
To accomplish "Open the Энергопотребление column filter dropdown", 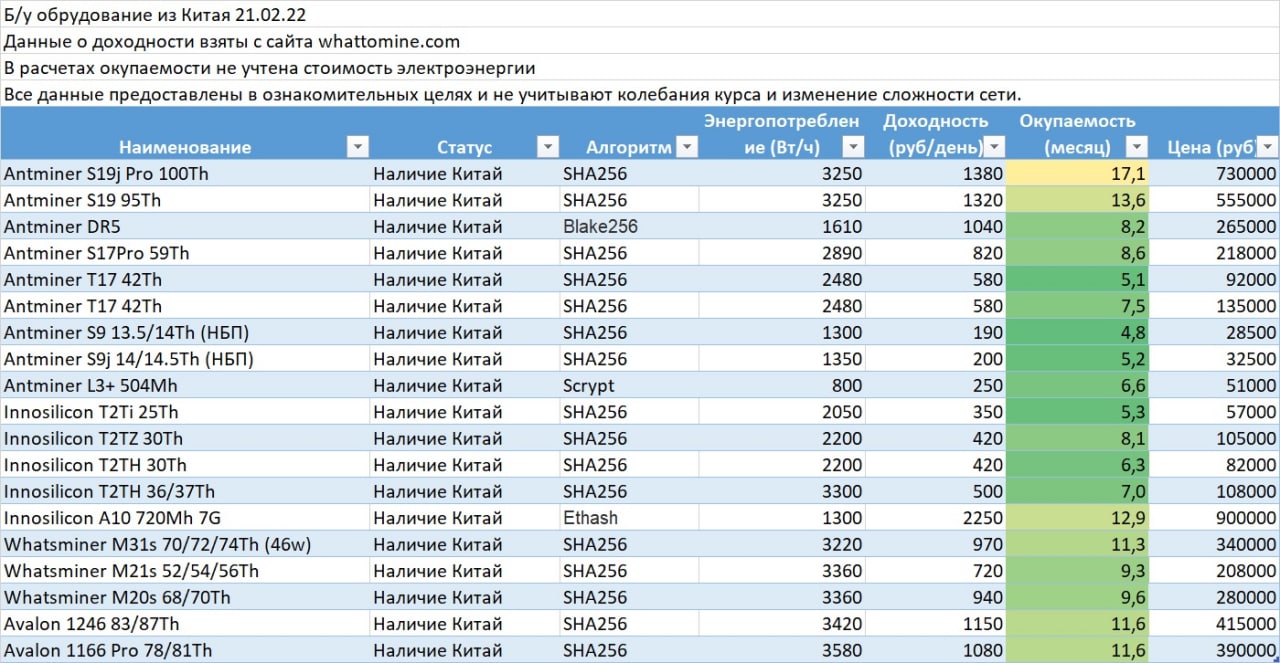I will coord(852,147).
